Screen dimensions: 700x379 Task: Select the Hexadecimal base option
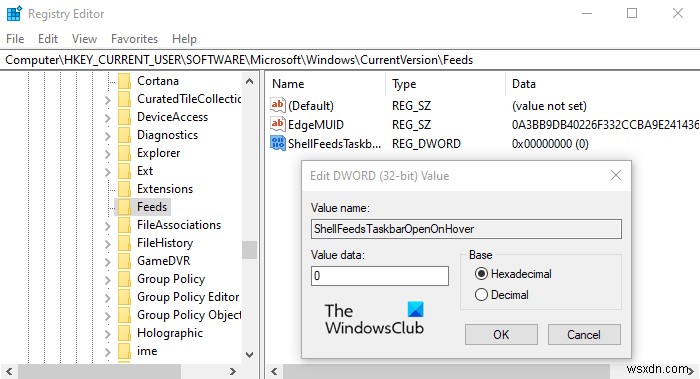pyautogui.click(x=481, y=274)
